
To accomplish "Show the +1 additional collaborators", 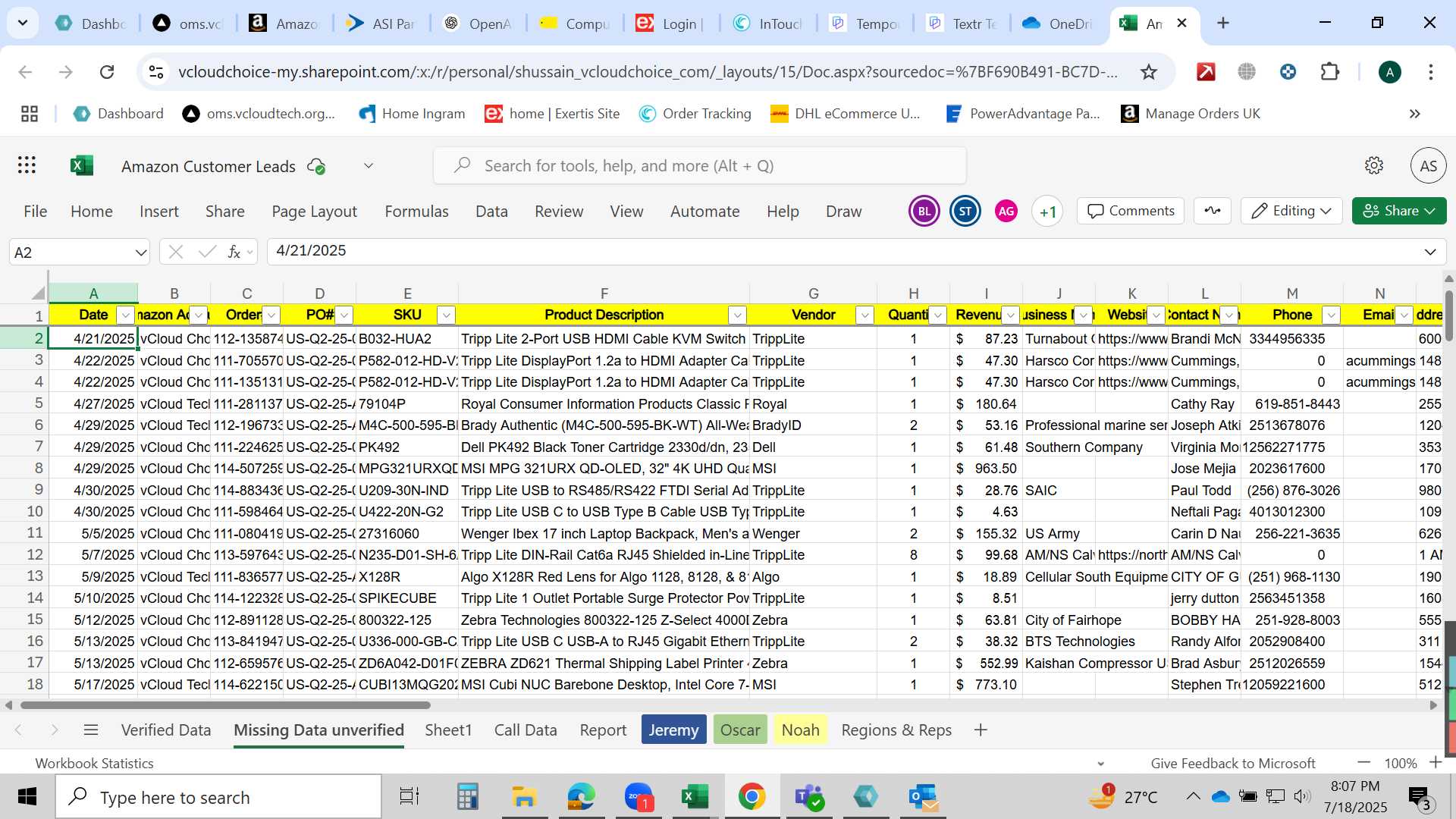I will tap(1047, 212).
